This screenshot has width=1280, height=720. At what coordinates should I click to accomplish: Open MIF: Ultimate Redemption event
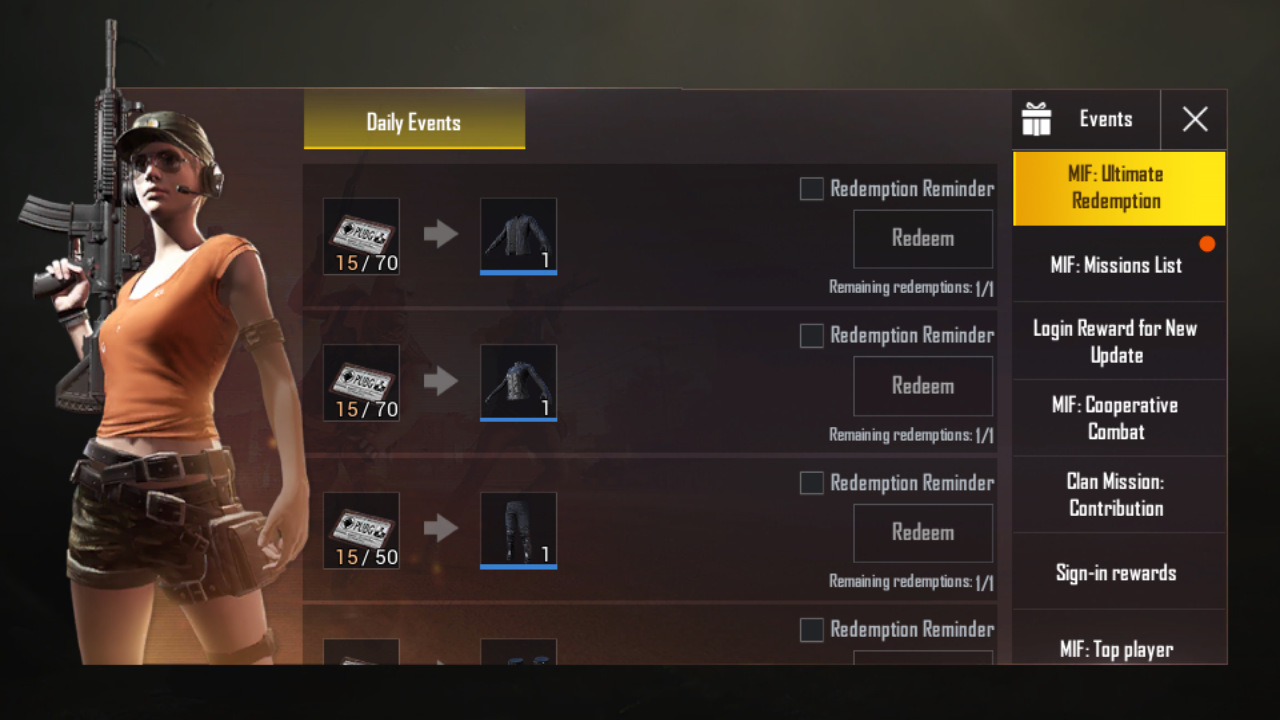coord(1119,188)
